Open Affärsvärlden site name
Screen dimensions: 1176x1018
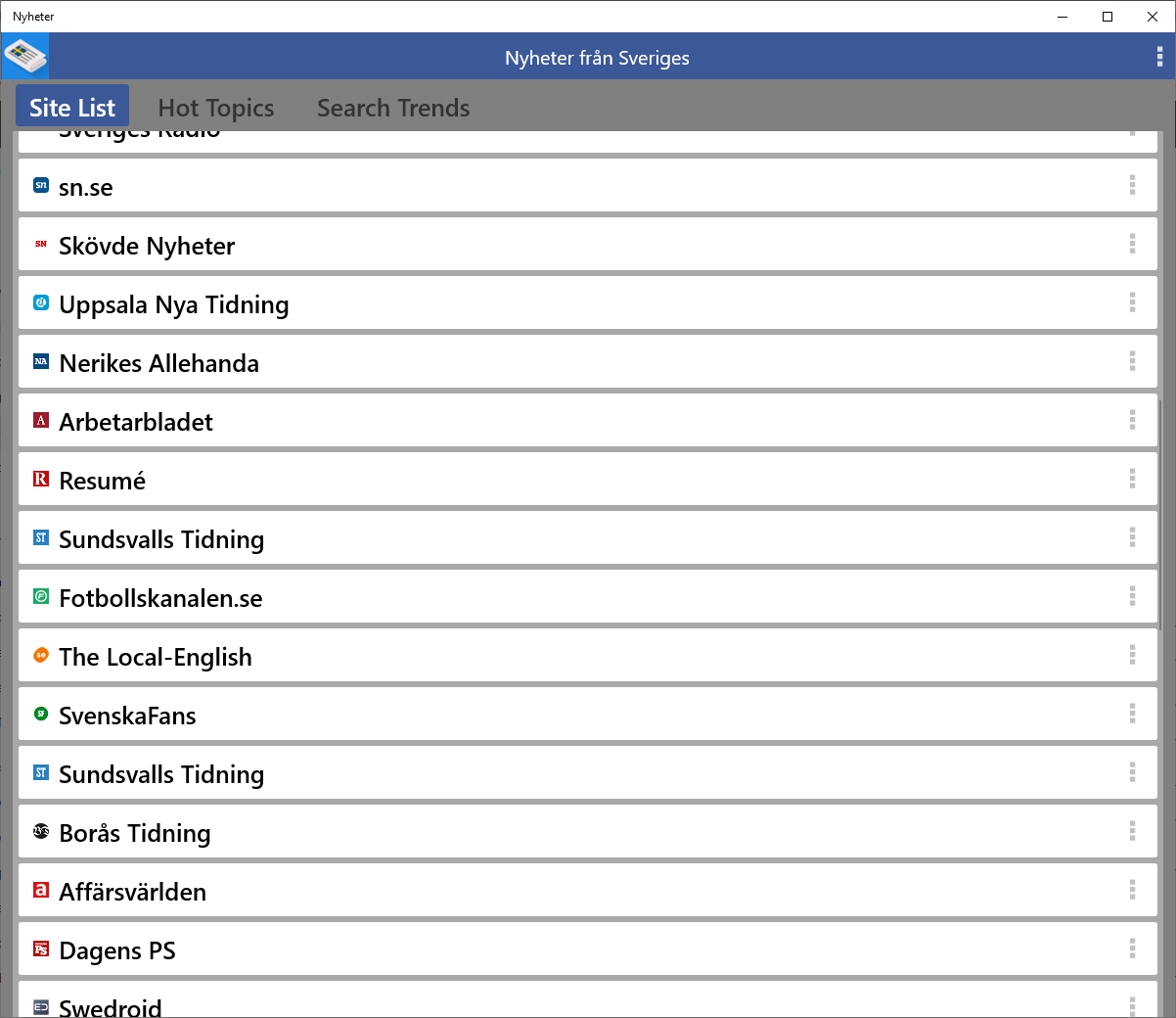coord(133,892)
